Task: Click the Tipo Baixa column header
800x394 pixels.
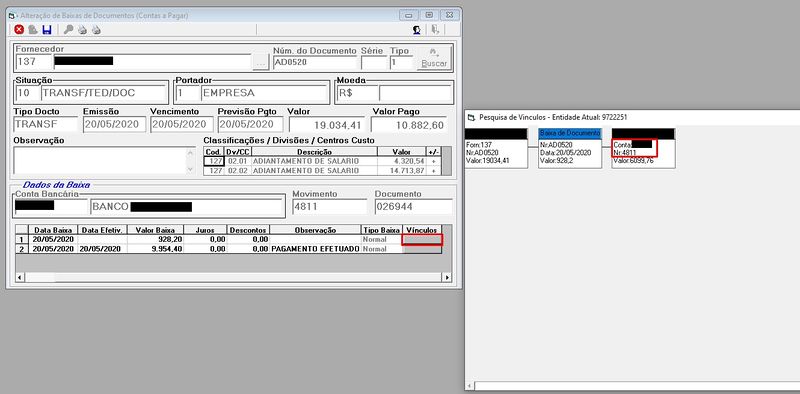Action: [382, 230]
